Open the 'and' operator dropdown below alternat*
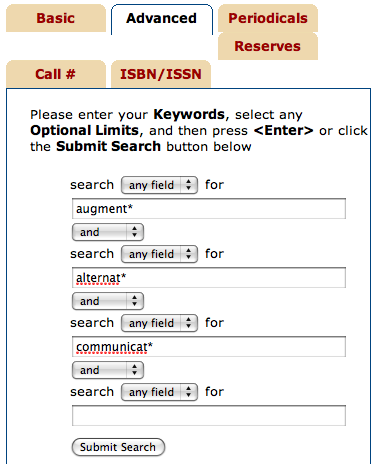Image resolution: width=376 pixels, height=464 pixels. 108,301
